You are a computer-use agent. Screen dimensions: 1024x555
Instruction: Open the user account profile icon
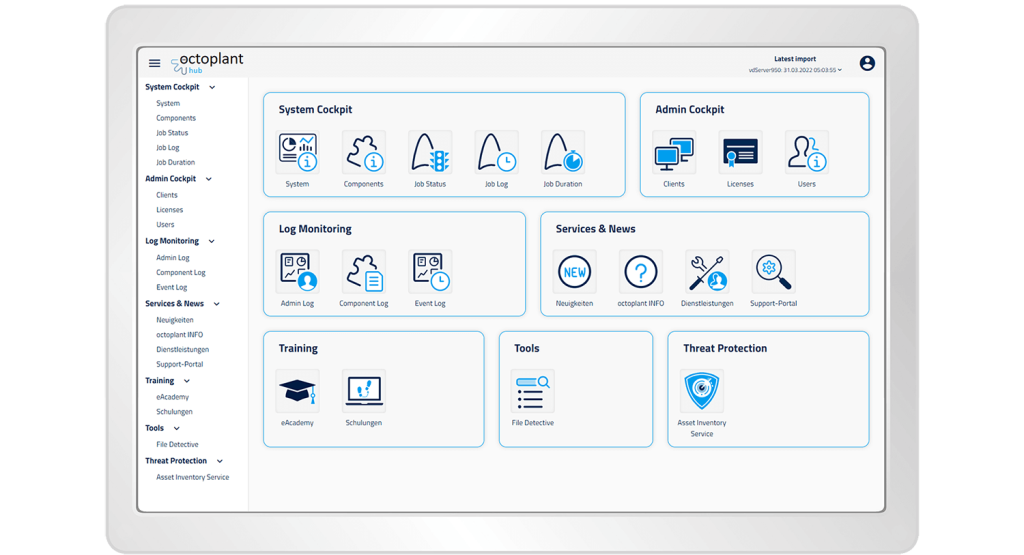(x=867, y=63)
